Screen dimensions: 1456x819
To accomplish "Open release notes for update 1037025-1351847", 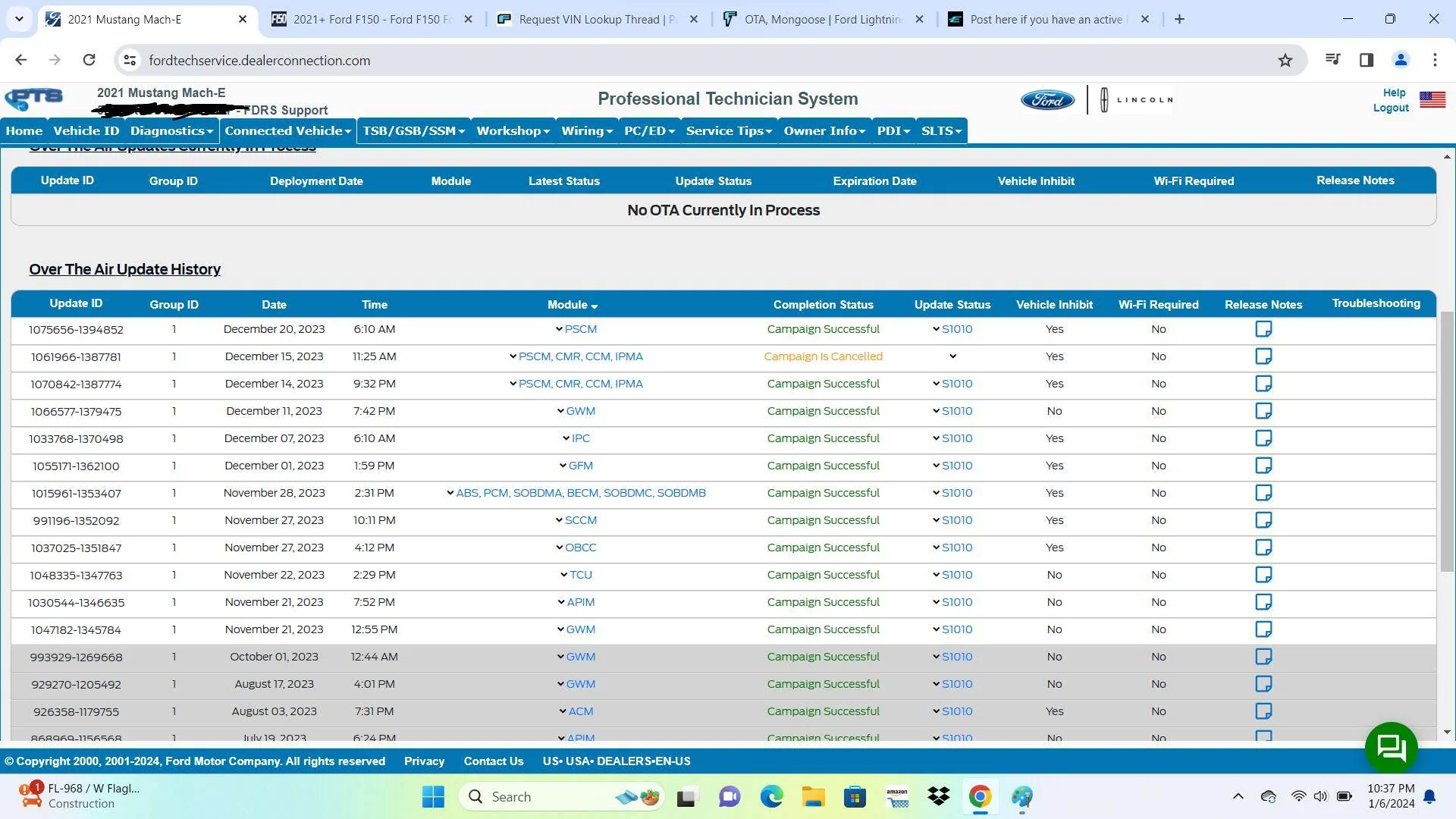I will tap(1263, 548).
